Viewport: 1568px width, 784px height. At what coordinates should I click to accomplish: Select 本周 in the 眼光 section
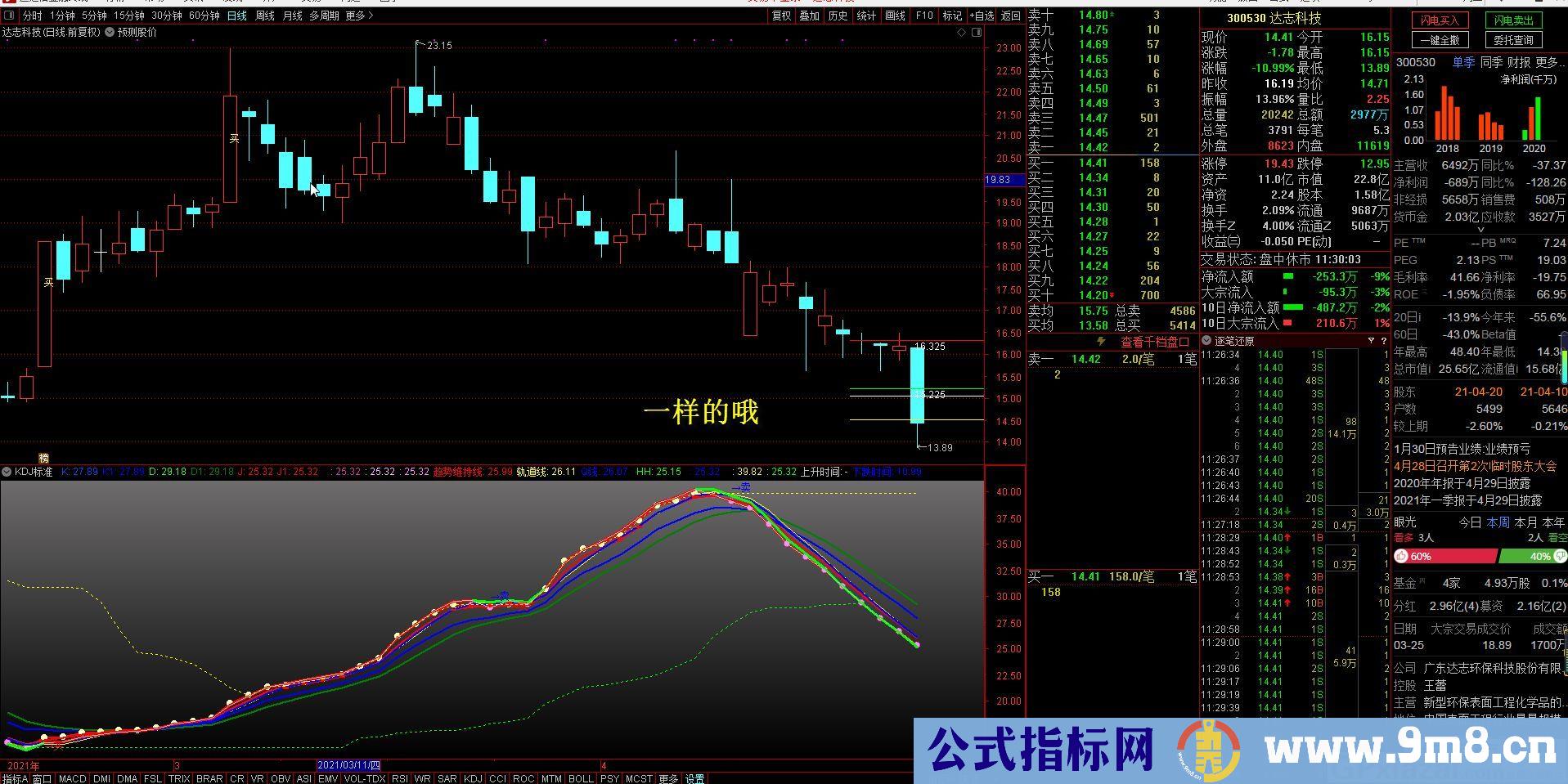point(1498,522)
